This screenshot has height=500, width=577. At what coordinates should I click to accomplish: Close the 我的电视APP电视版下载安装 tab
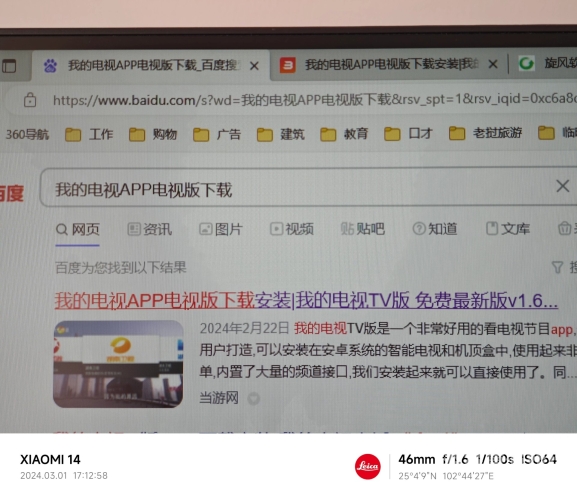493,64
